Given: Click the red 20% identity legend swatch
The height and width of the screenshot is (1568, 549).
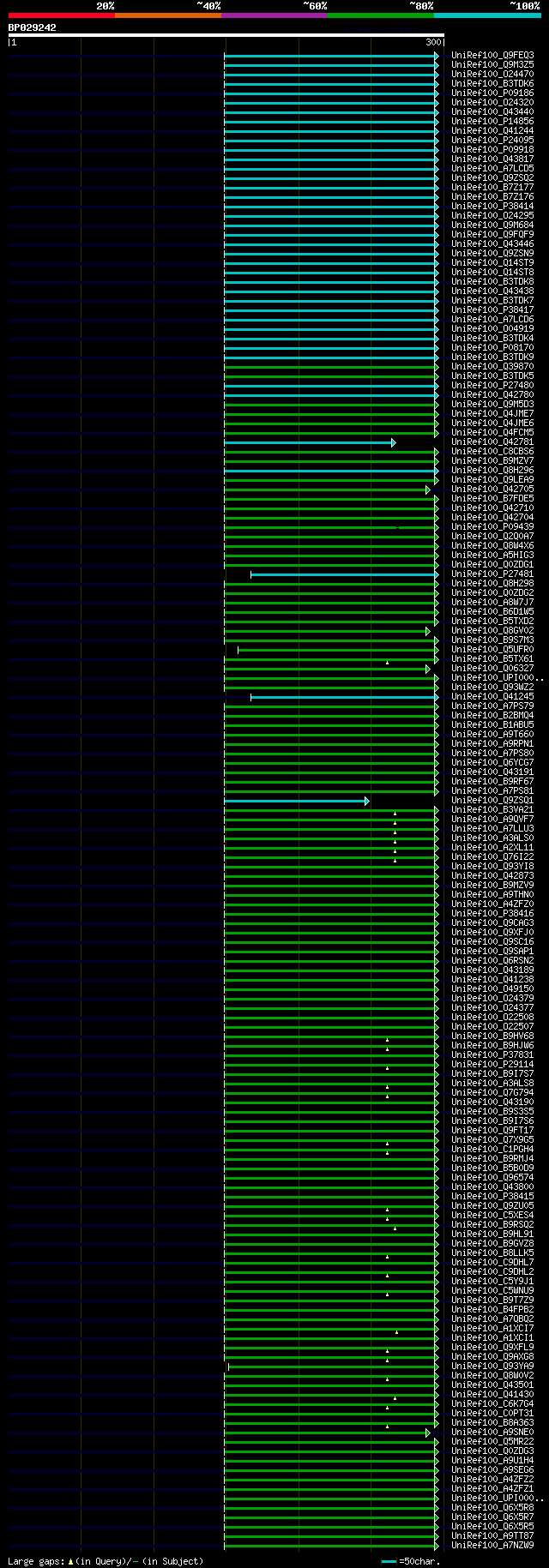Looking at the screenshot, I should pos(62,15).
